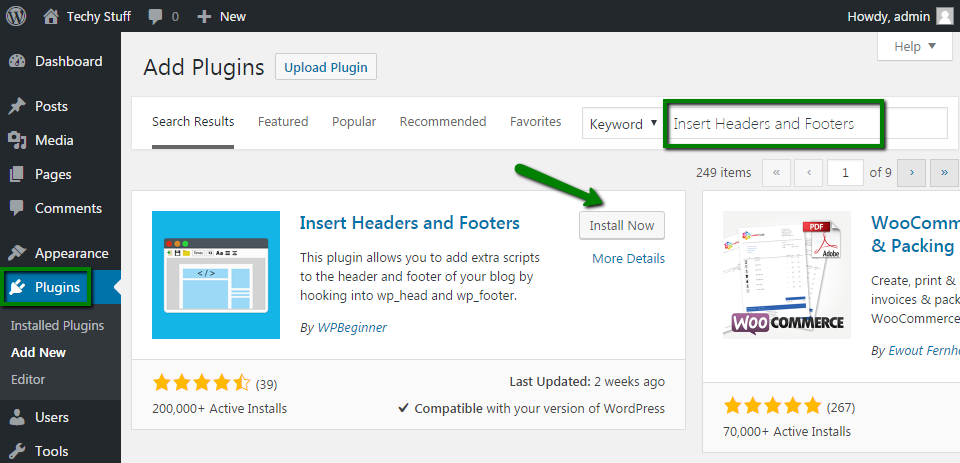Select Add New plugins submenu item
The image size is (960, 463).
pyautogui.click(x=39, y=353)
